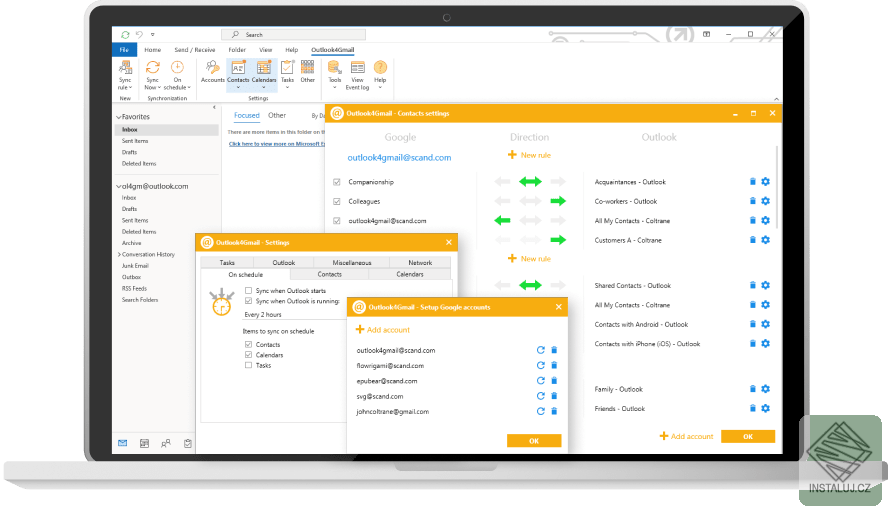Open the Quick Access Toolbar dropdown

(153, 35)
